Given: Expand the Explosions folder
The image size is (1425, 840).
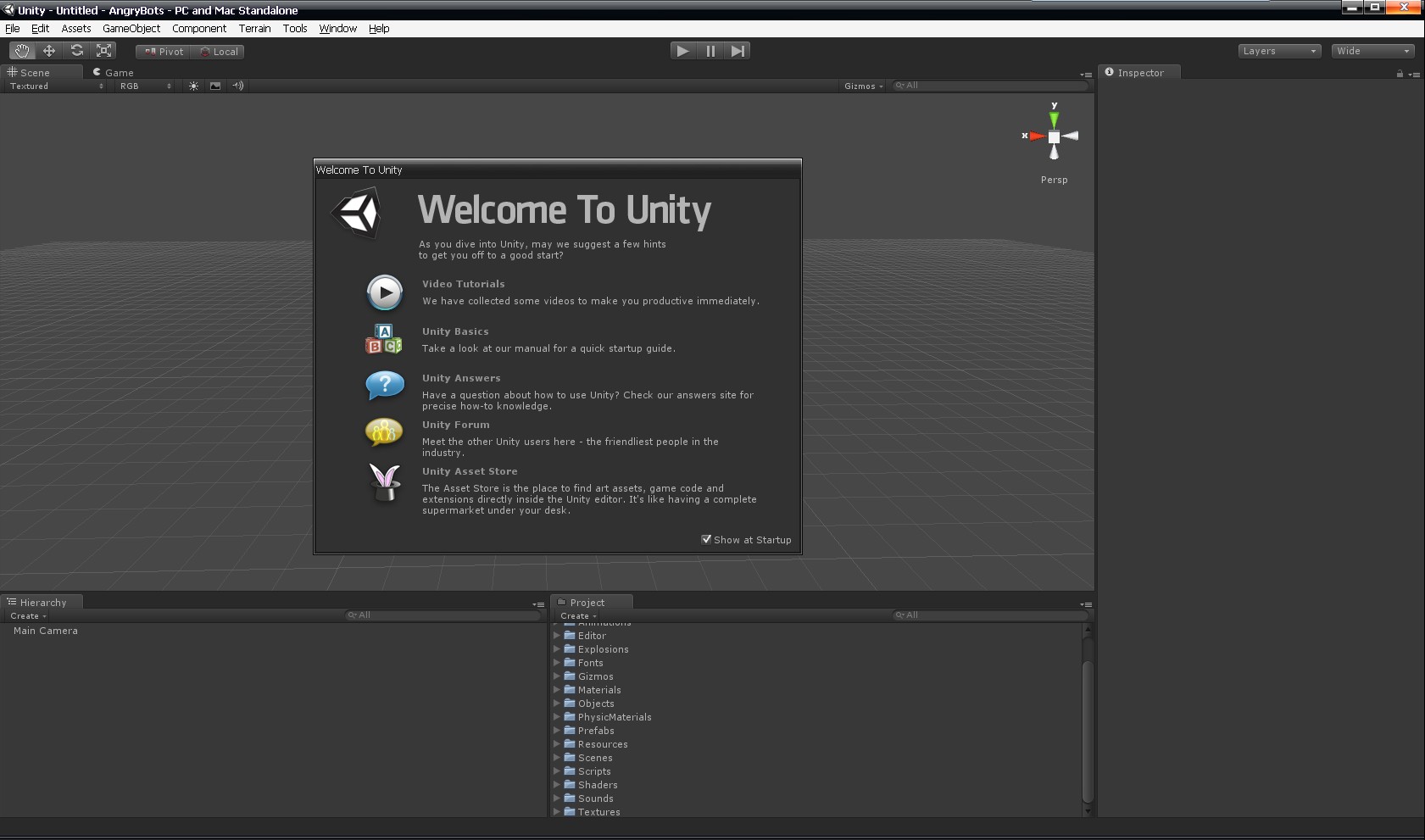Looking at the screenshot, I should 557,648.
